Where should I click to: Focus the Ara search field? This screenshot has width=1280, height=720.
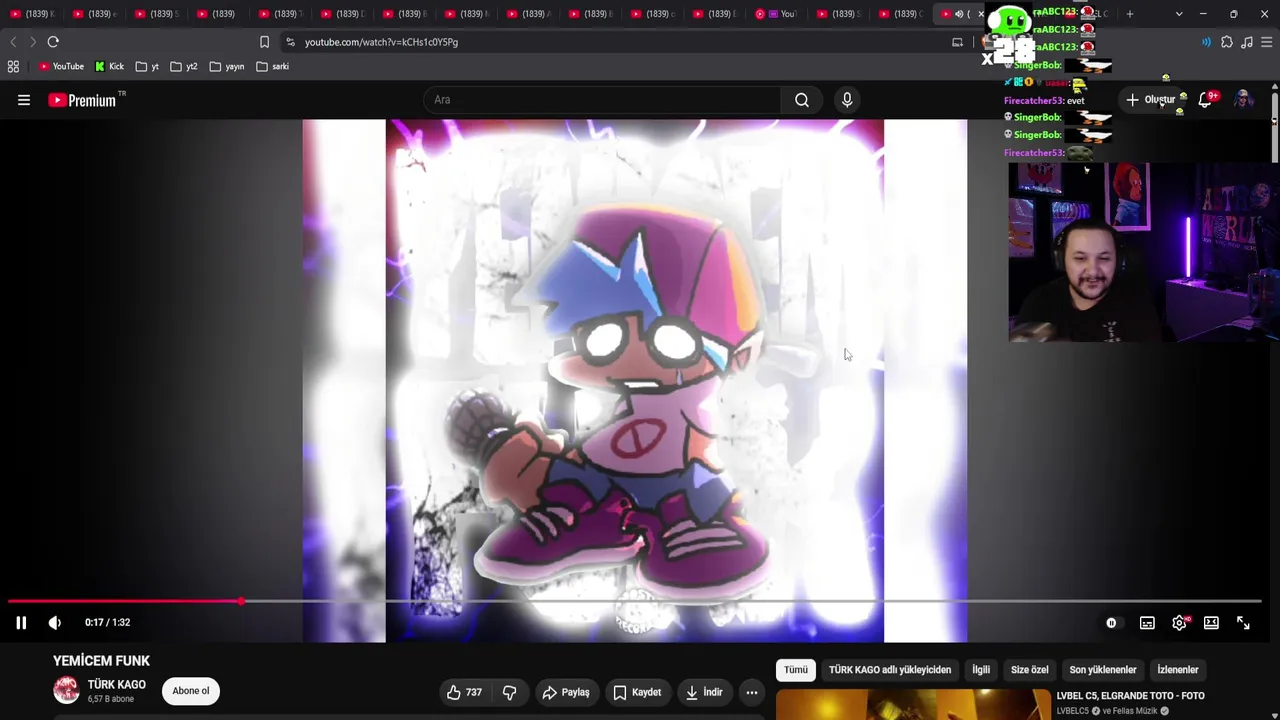tap(602, 100)
